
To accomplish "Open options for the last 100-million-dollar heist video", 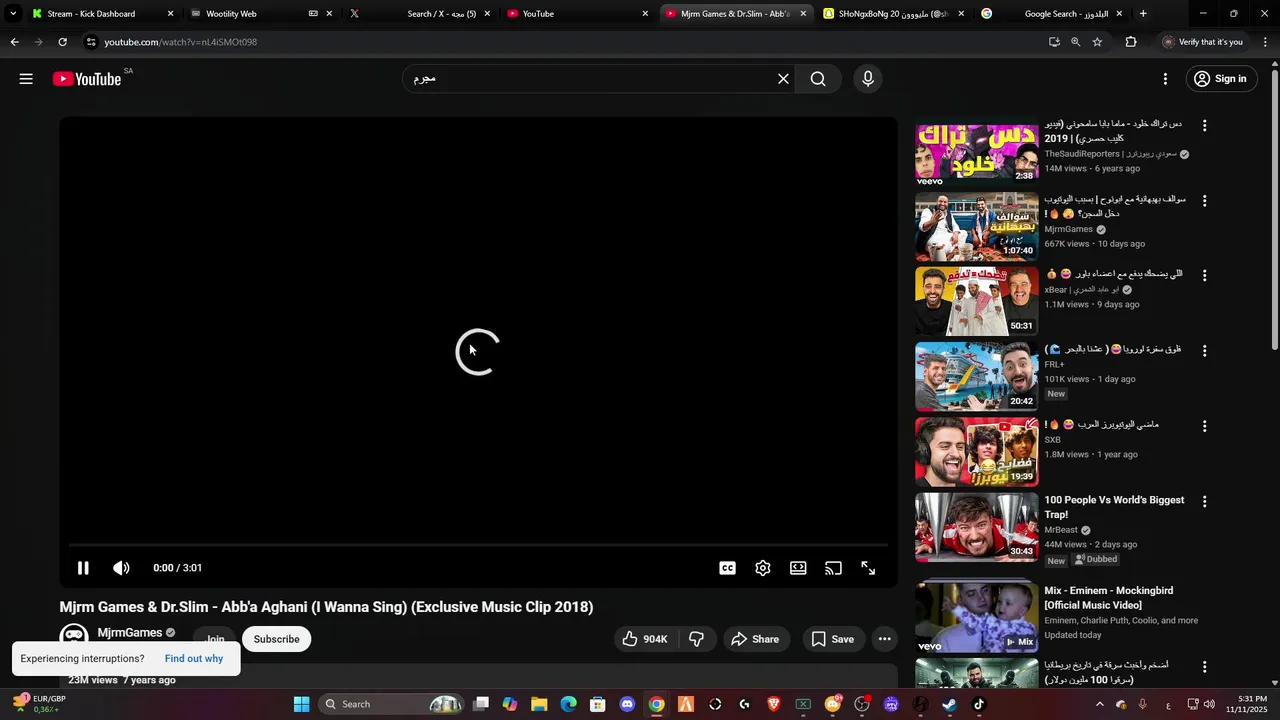I will (x=1204, y=667).
